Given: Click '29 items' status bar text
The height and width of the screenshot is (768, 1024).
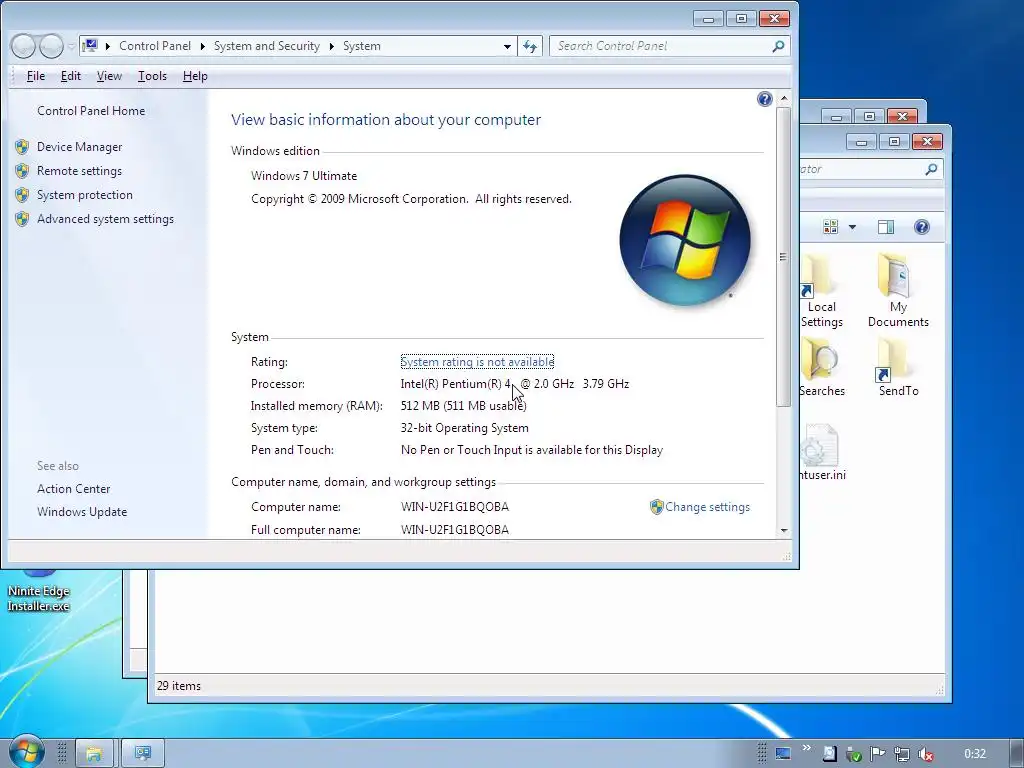Looking at the screenshot, I should tap(179, 686).
